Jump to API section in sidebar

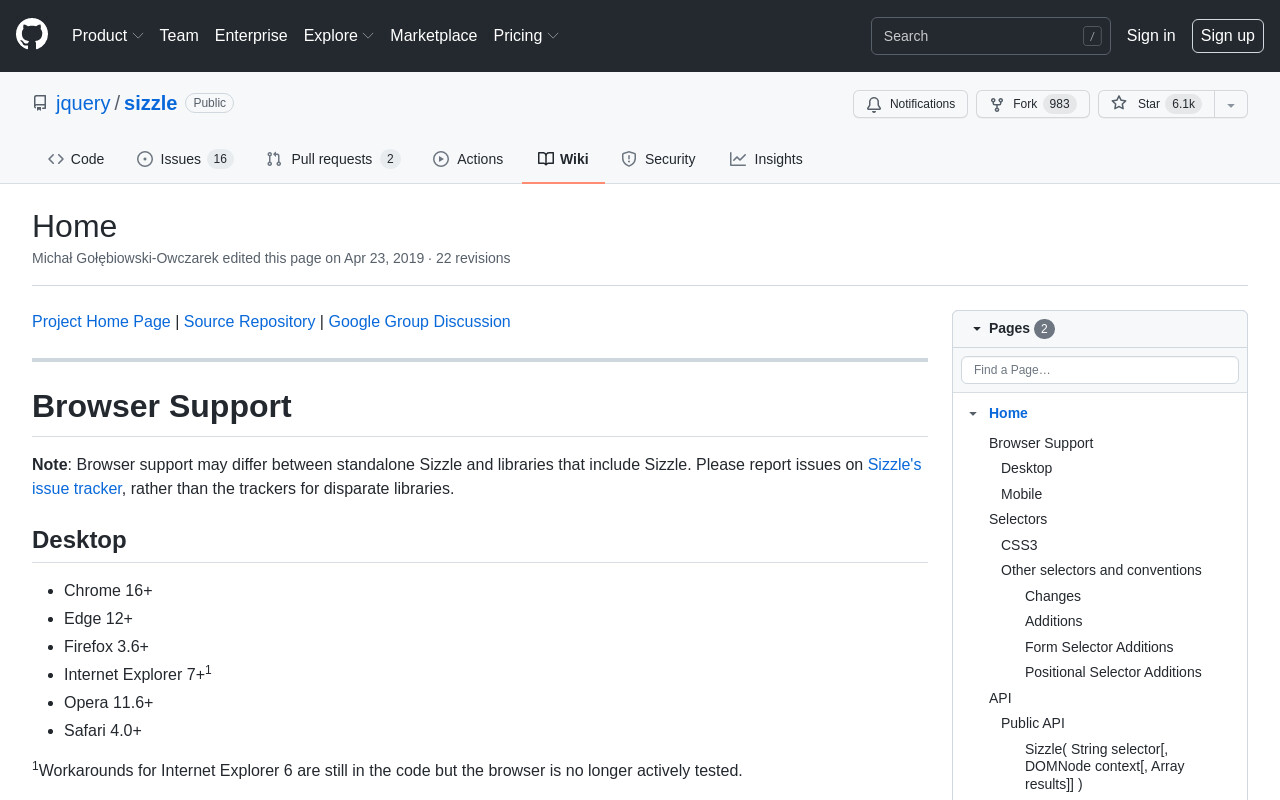coord(1000,698)
